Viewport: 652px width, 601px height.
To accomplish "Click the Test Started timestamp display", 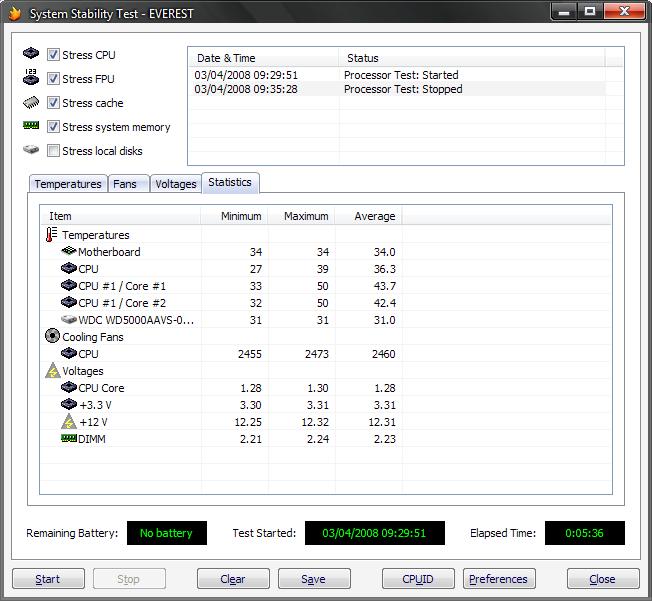I will point(375,533).
